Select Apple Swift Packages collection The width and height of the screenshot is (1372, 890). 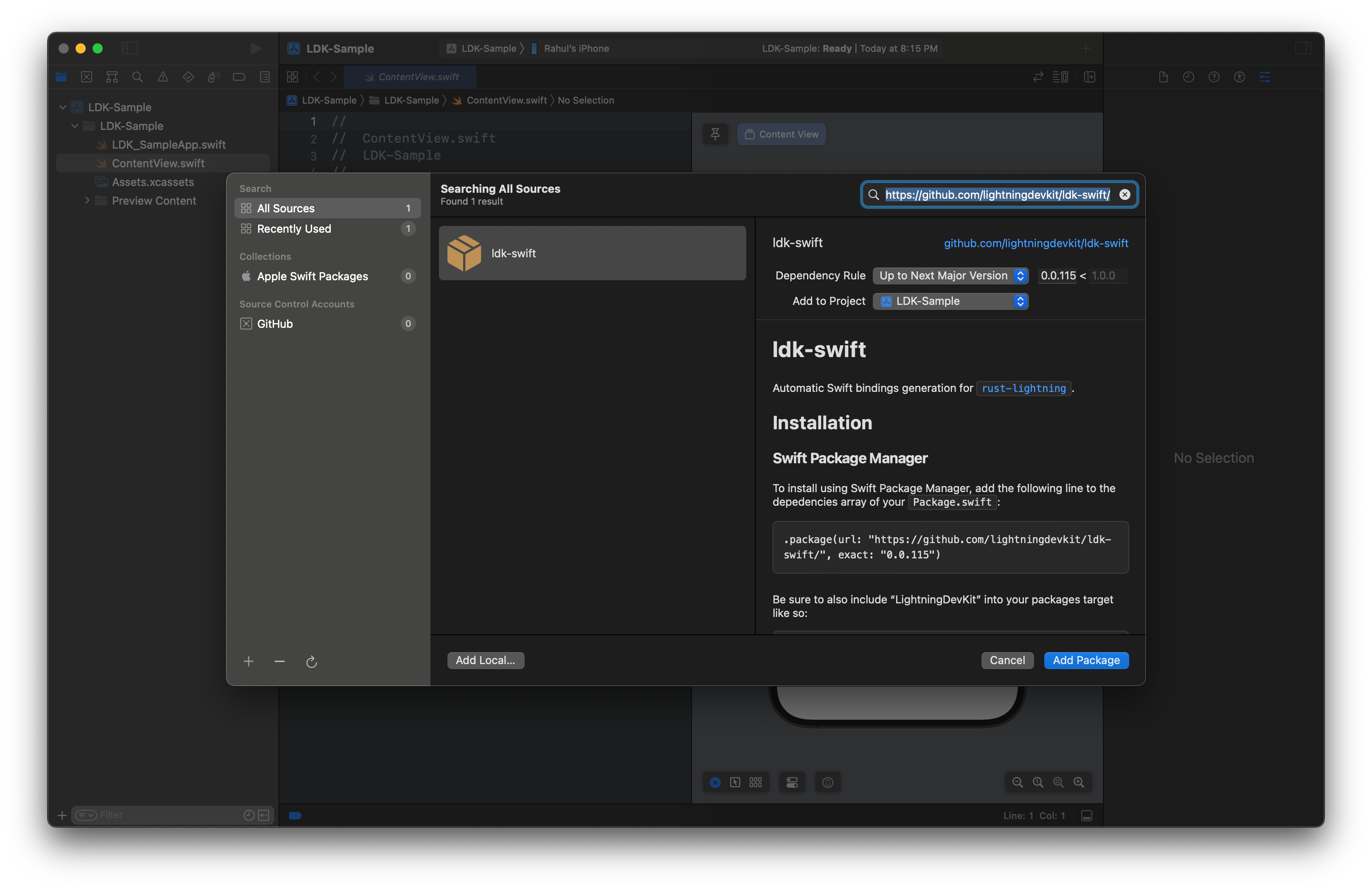coord(327,276)
